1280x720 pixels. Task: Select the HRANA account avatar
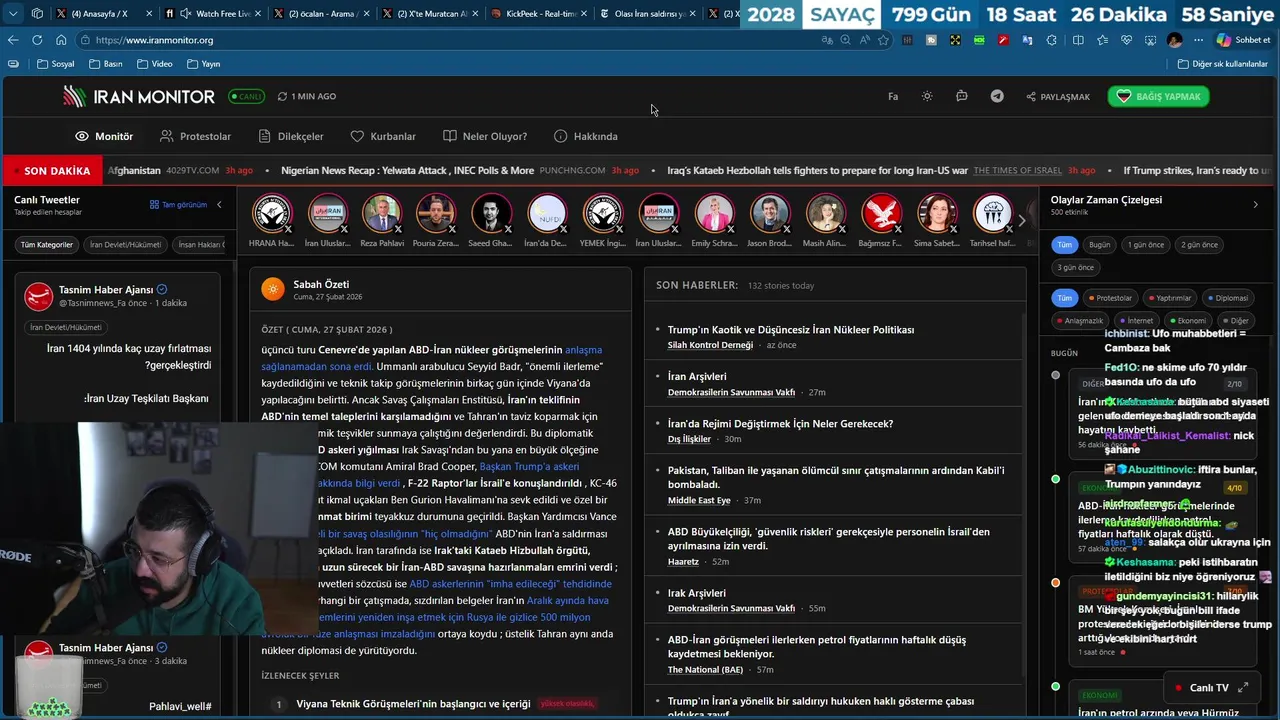click(x=272, y=214)
